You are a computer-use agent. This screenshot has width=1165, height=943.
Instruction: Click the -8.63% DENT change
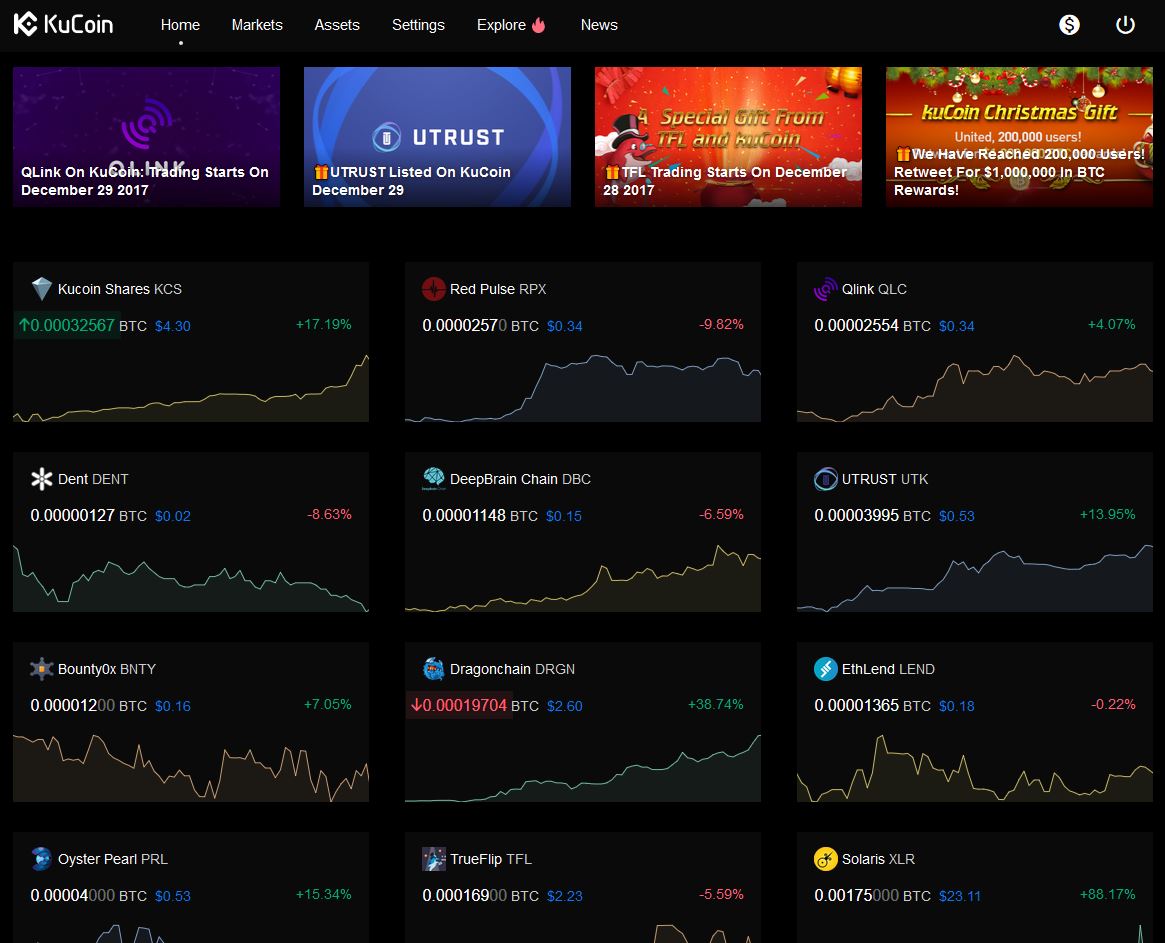[x=329, y=514]
